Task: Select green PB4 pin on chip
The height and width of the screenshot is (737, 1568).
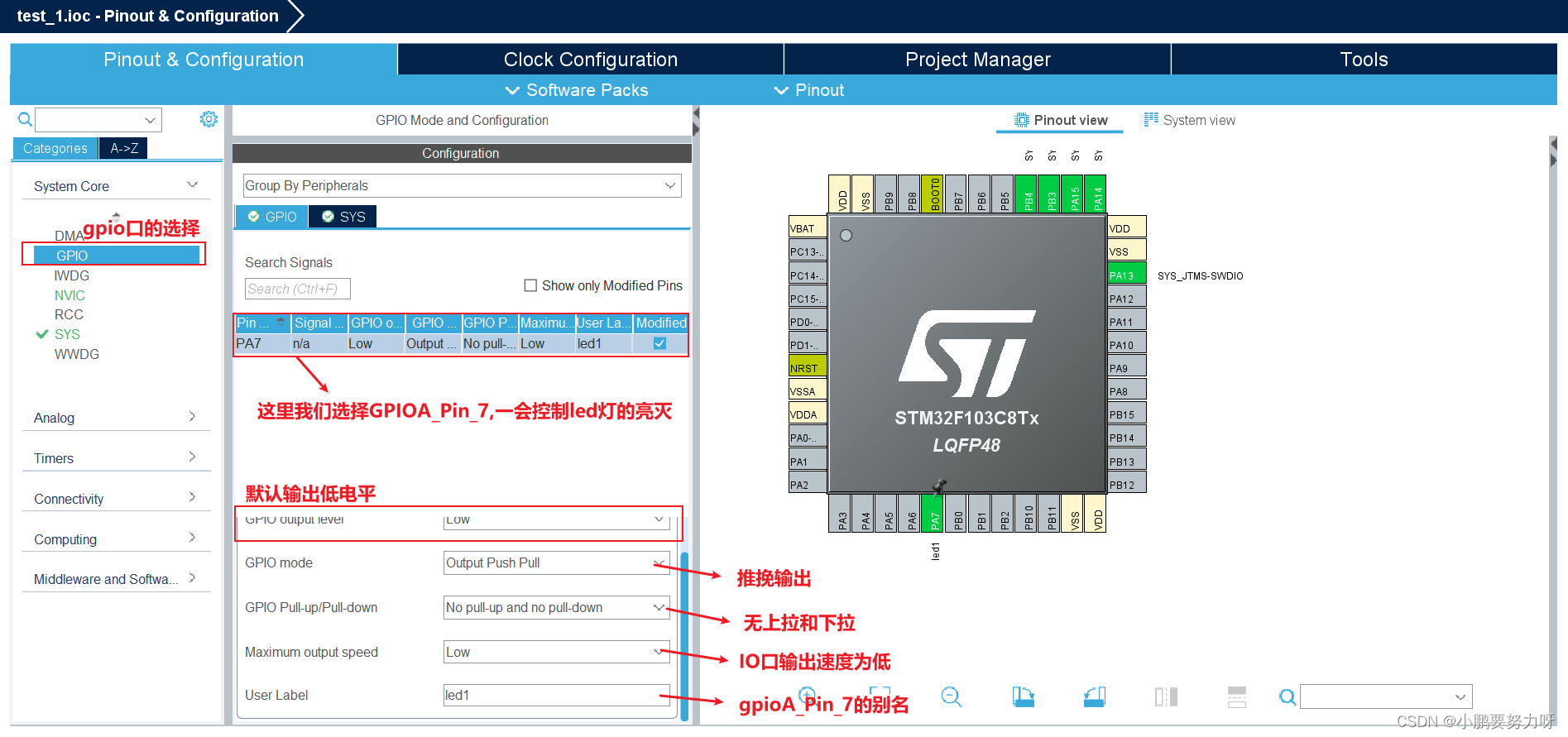Action: click(1025, 194)
